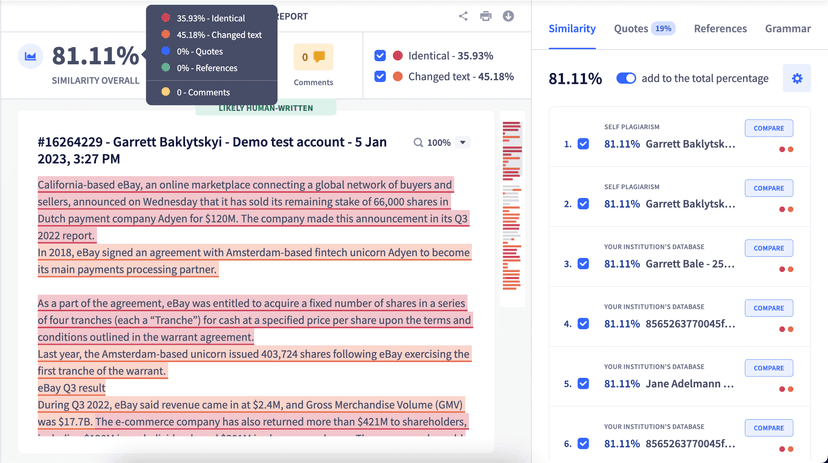Click 45.18% - Changed text in tooltip
The image size is (828, 463).
pos(219,35)
